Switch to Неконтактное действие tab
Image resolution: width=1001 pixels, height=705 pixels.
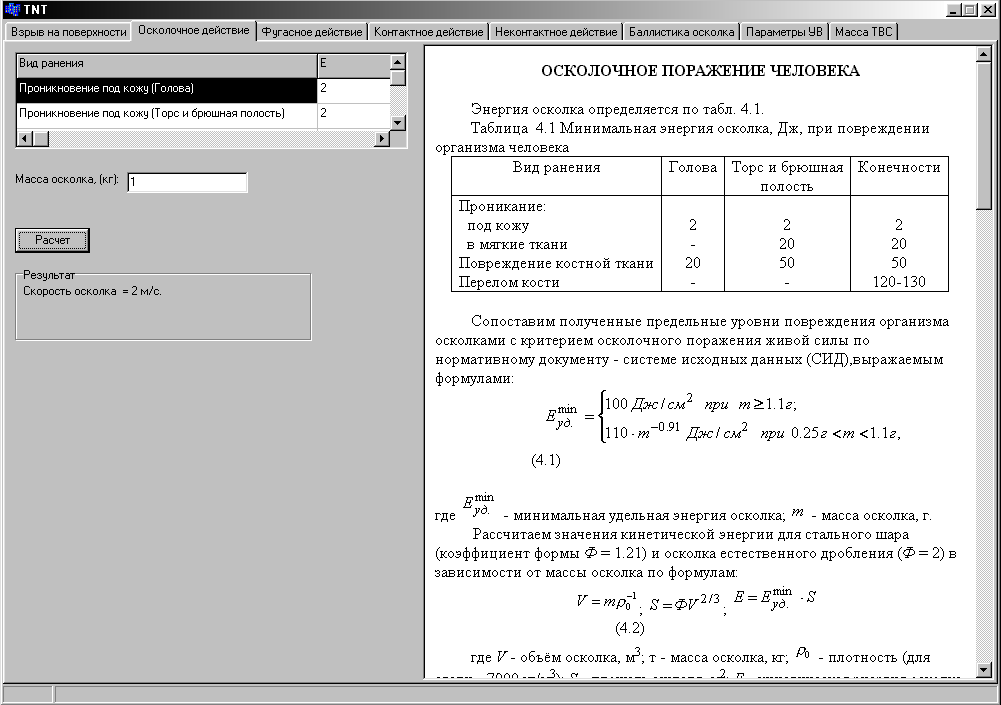(556, 32)
